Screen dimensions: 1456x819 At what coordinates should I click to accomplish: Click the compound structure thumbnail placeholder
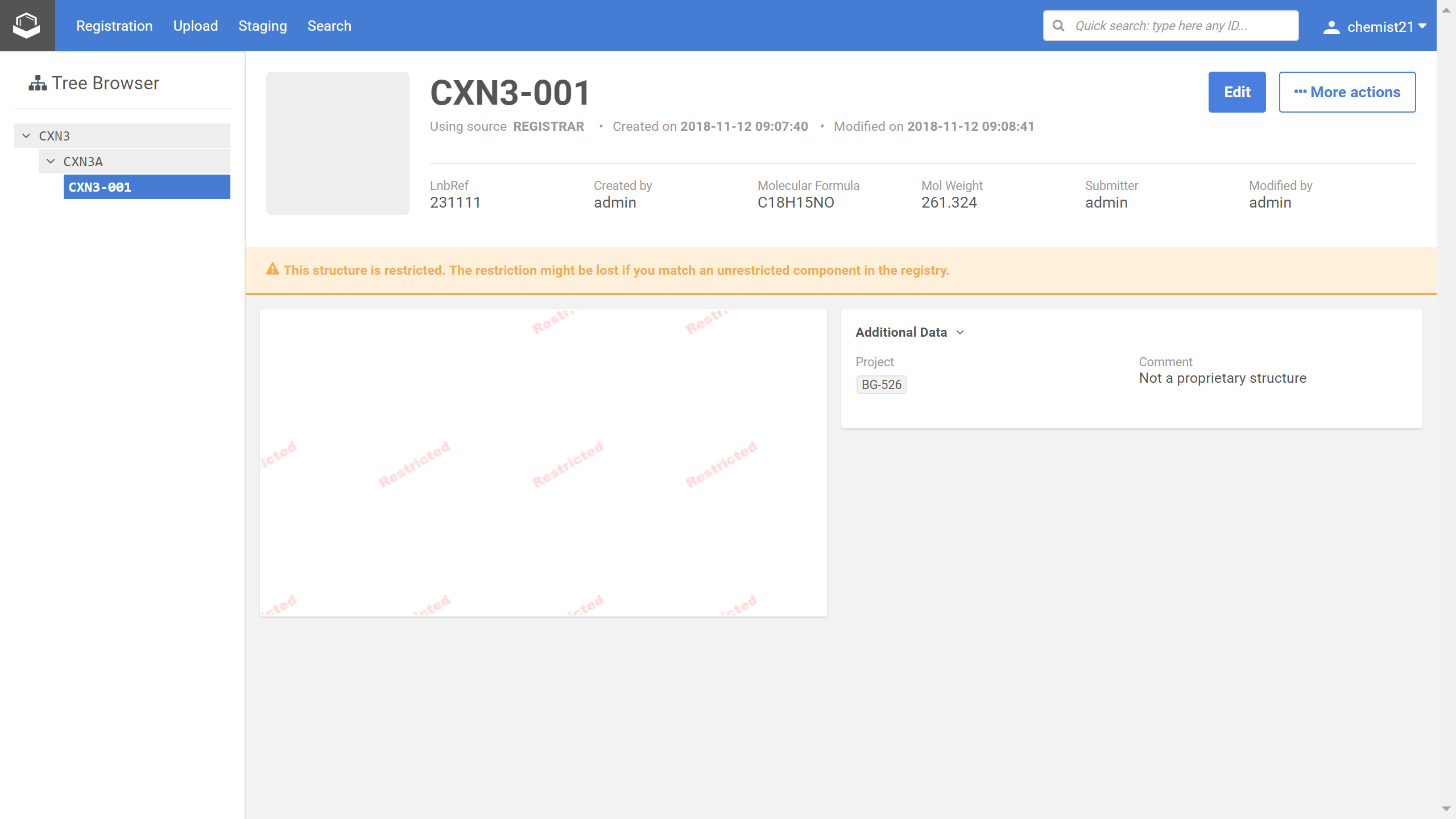coord(338,143)
